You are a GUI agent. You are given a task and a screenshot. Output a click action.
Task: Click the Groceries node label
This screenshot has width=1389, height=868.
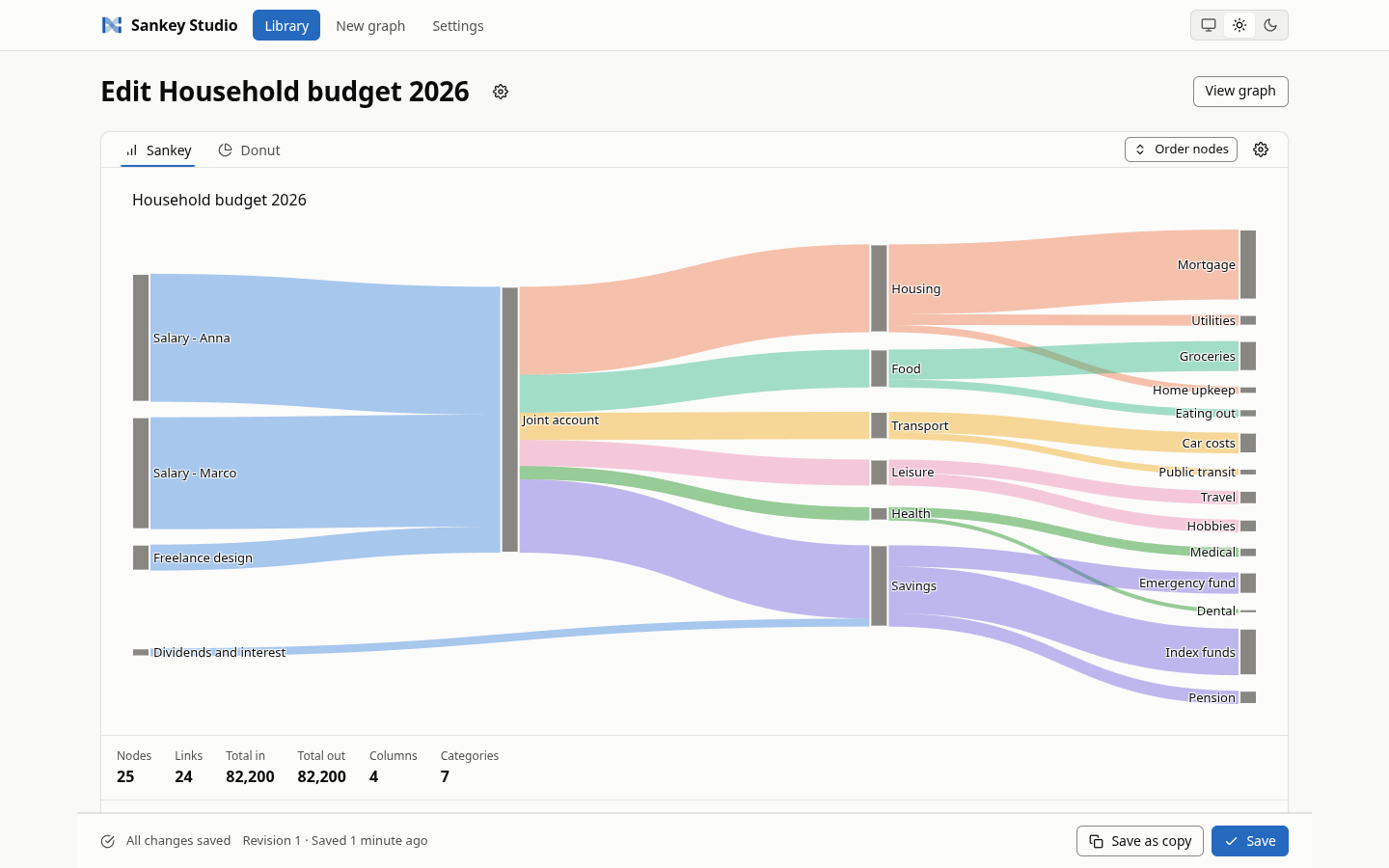click(1207, 357)
